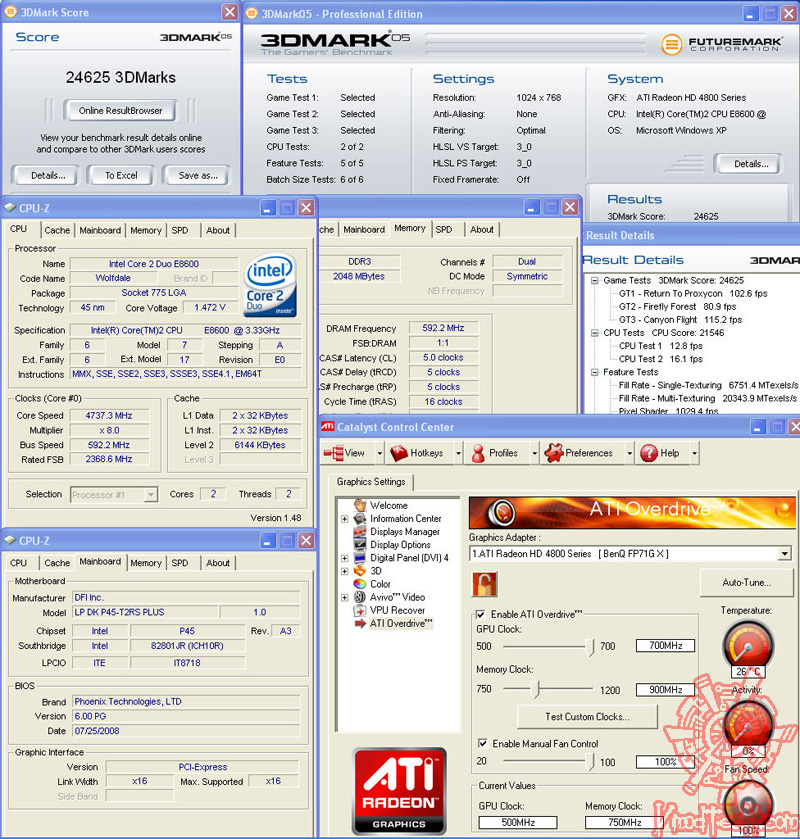800x839 pixels.
Task: Select the Displays Manager icon in the tree
Action: [x=360, y=531]
